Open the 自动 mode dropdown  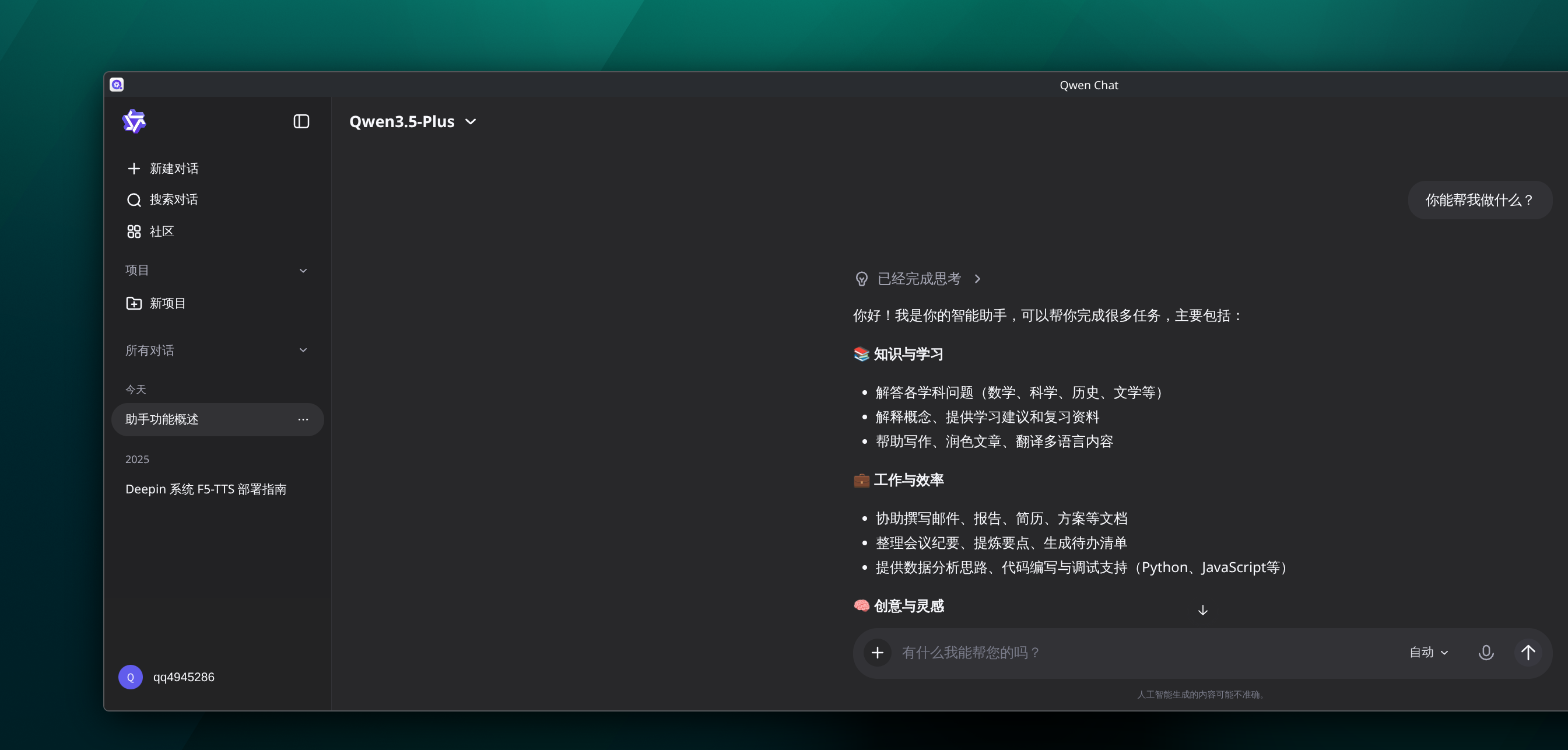click(1429, 652)
